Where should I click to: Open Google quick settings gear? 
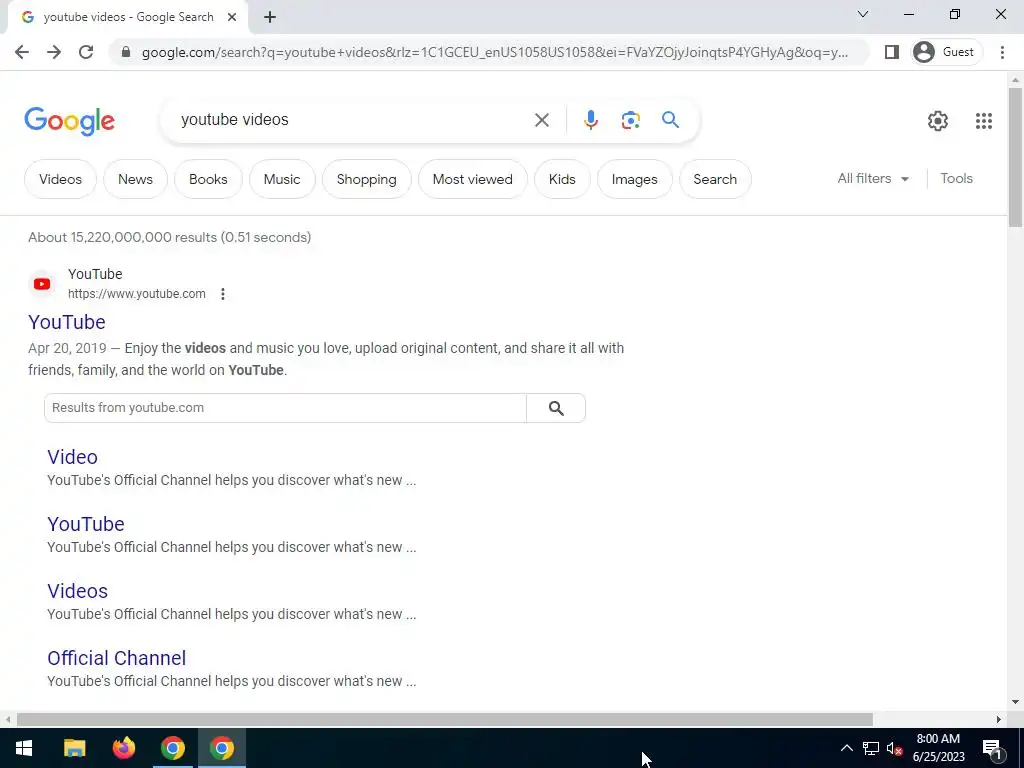coord(938,121)
